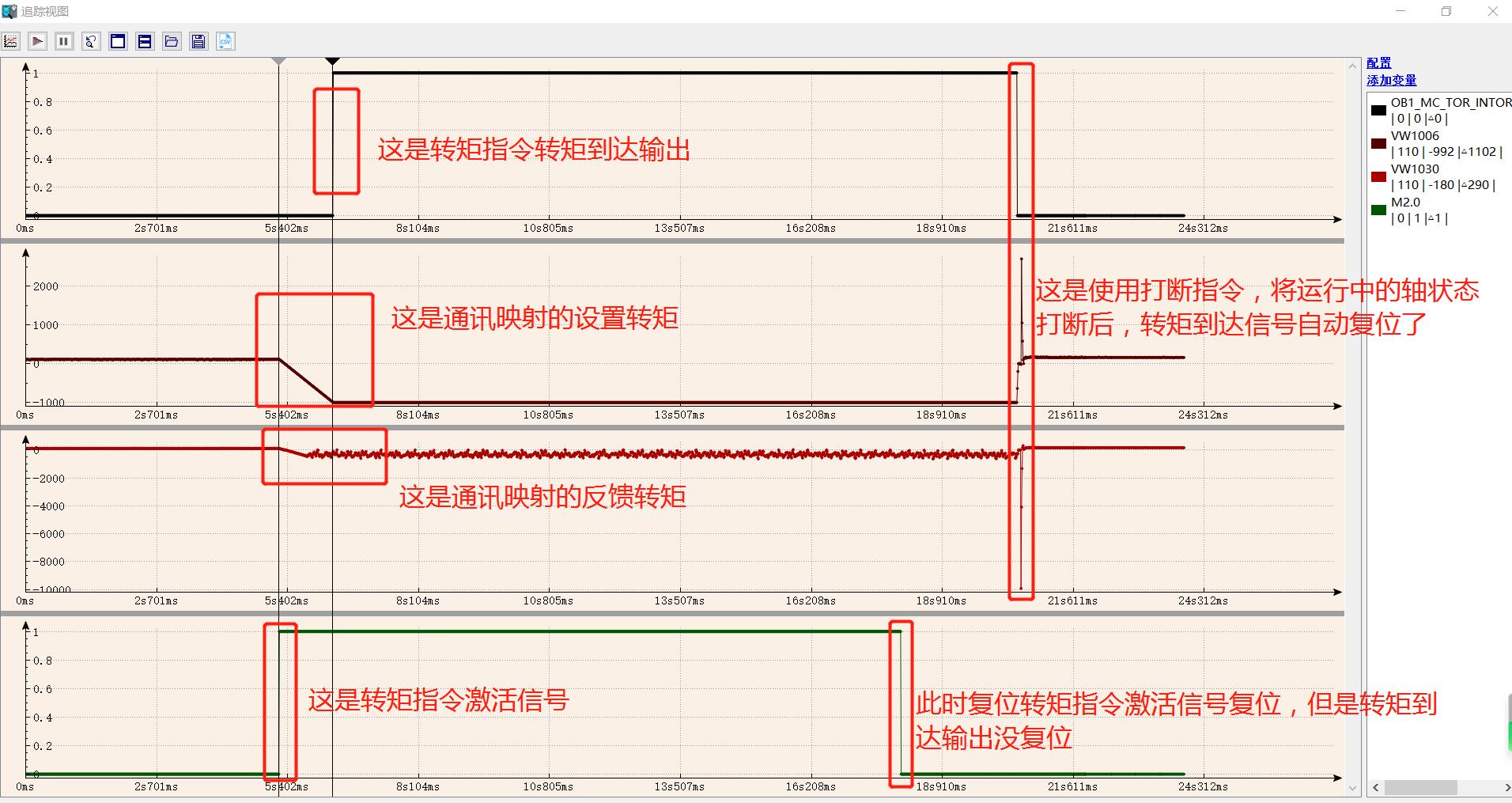This screenshot has height=803, width=1512.
Task: Reset zoom with the magnifier undo icon
Action: [x=91, y=41]
